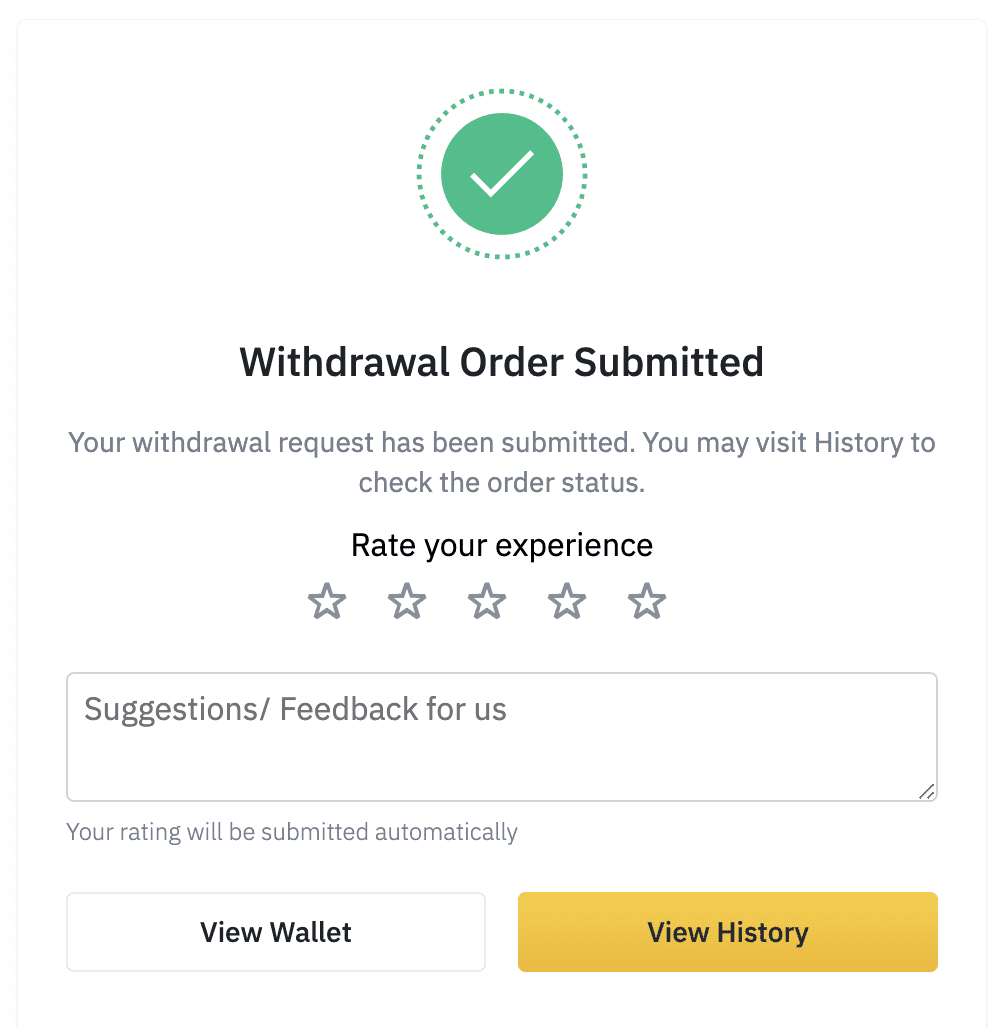This screenshot has height=1028, width=988.
Task: Select the second rating star
Action: 406,601
